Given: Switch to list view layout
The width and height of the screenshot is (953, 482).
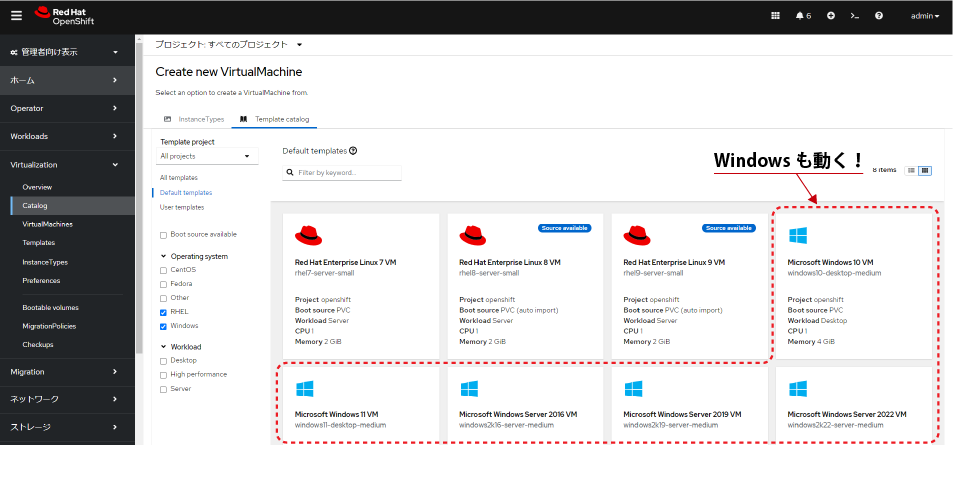Looking at the screenshot, I should [911, 171].
